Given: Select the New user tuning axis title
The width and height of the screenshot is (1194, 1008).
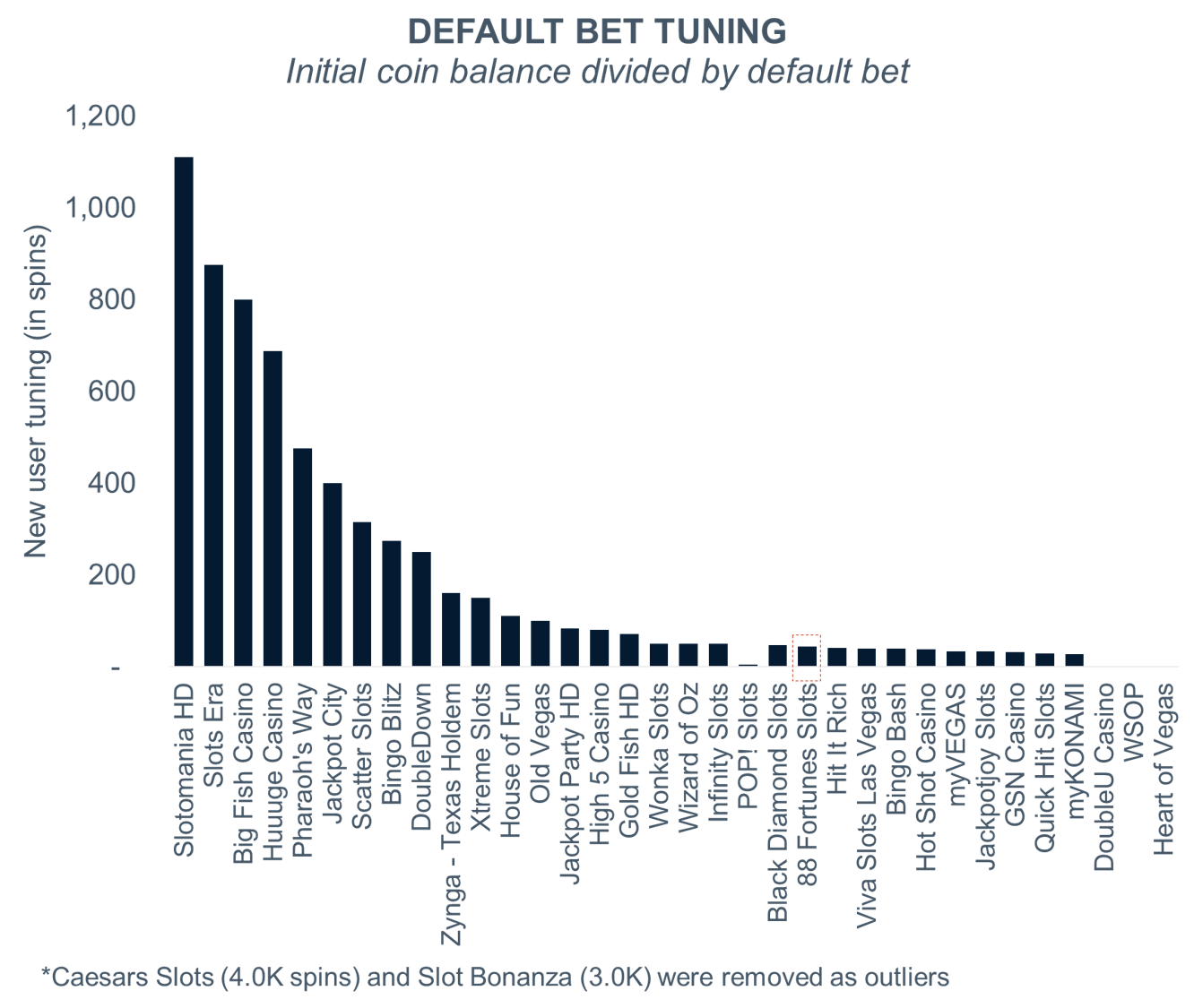Looking at the screenshot, I should (35, 391).
